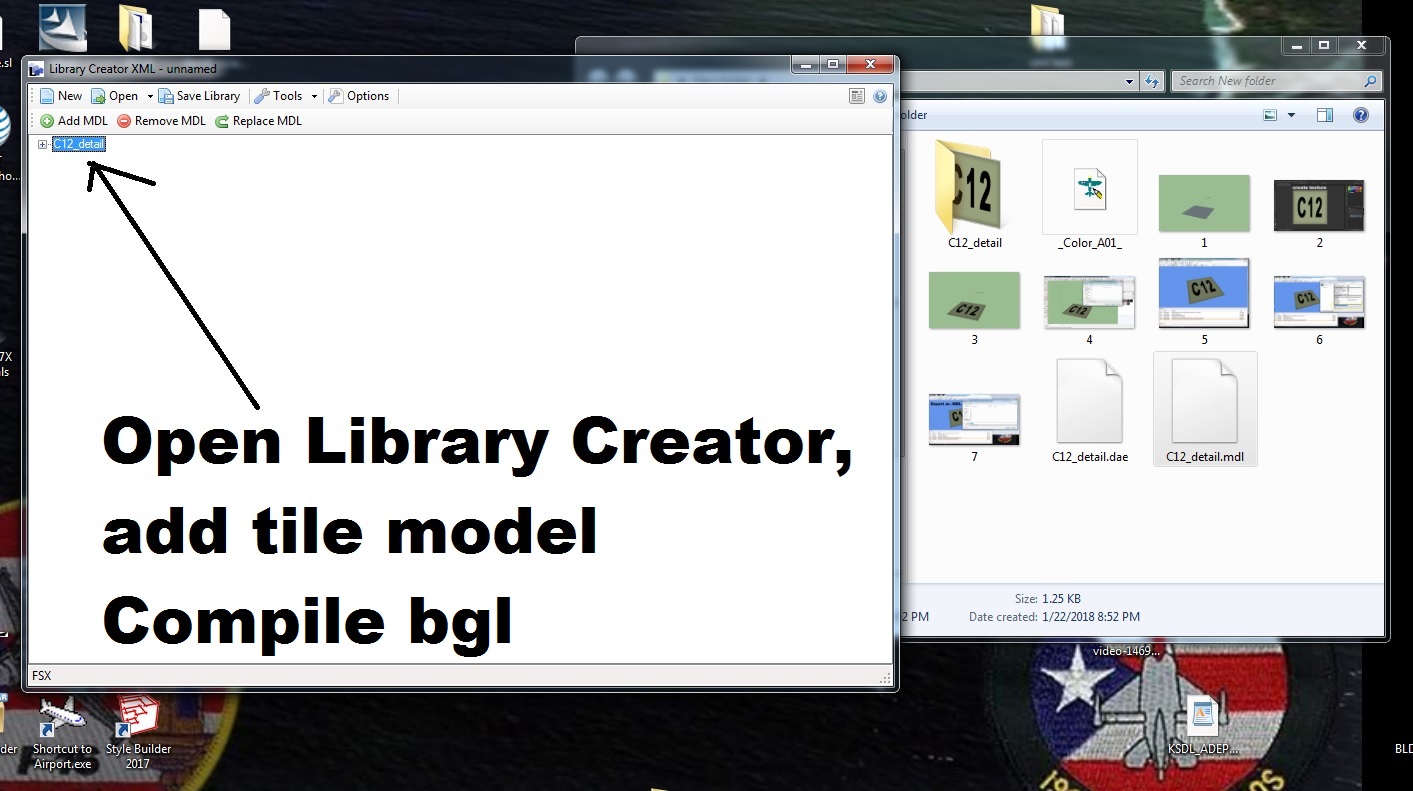Image resolution: width=1413 pixels, height=791 pixels.
Task: Click the New library toolbar button
Action: pos(60,96)
